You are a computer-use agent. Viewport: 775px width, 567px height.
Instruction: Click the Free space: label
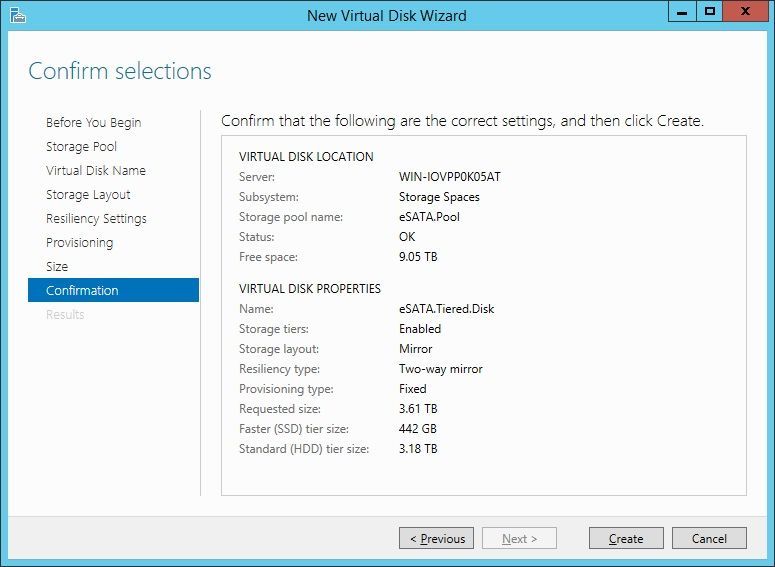268,257
